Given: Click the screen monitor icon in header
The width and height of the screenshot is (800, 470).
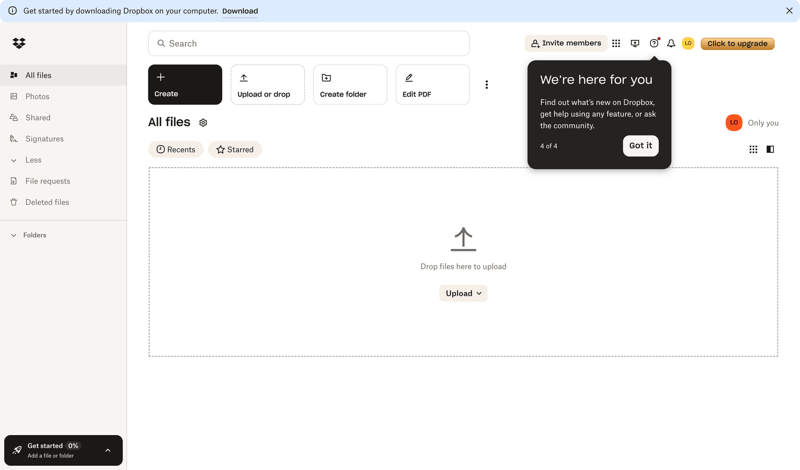Looking at the screenshot, I should 635,43.
